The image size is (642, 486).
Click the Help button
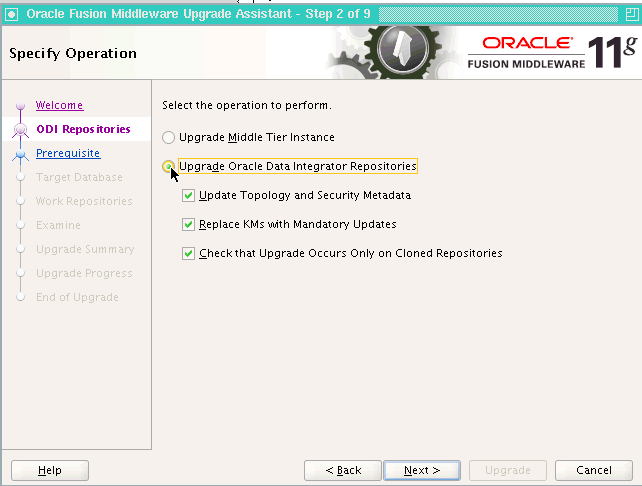50,470
